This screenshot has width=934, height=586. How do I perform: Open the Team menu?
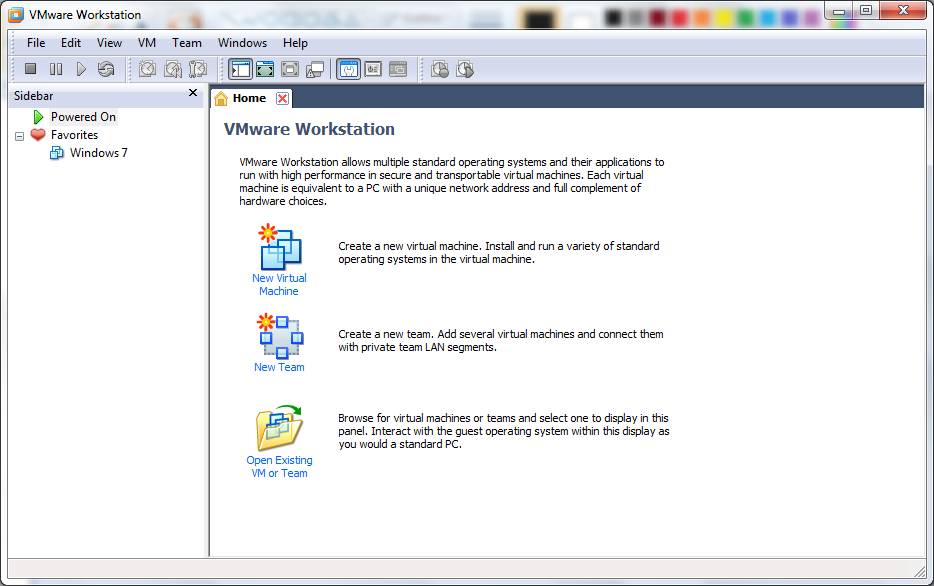pos(187,43)
